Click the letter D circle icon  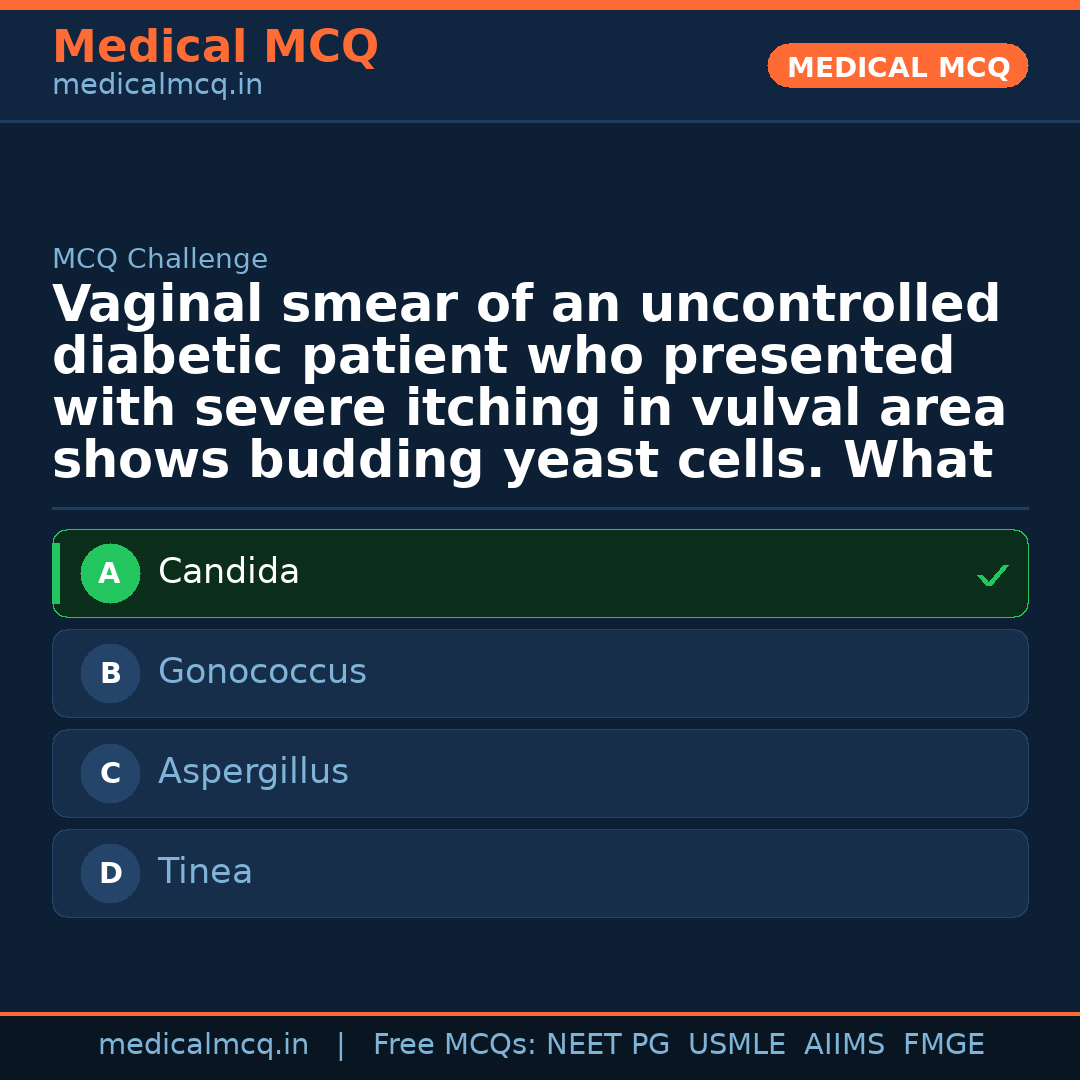tap(110, 874)
